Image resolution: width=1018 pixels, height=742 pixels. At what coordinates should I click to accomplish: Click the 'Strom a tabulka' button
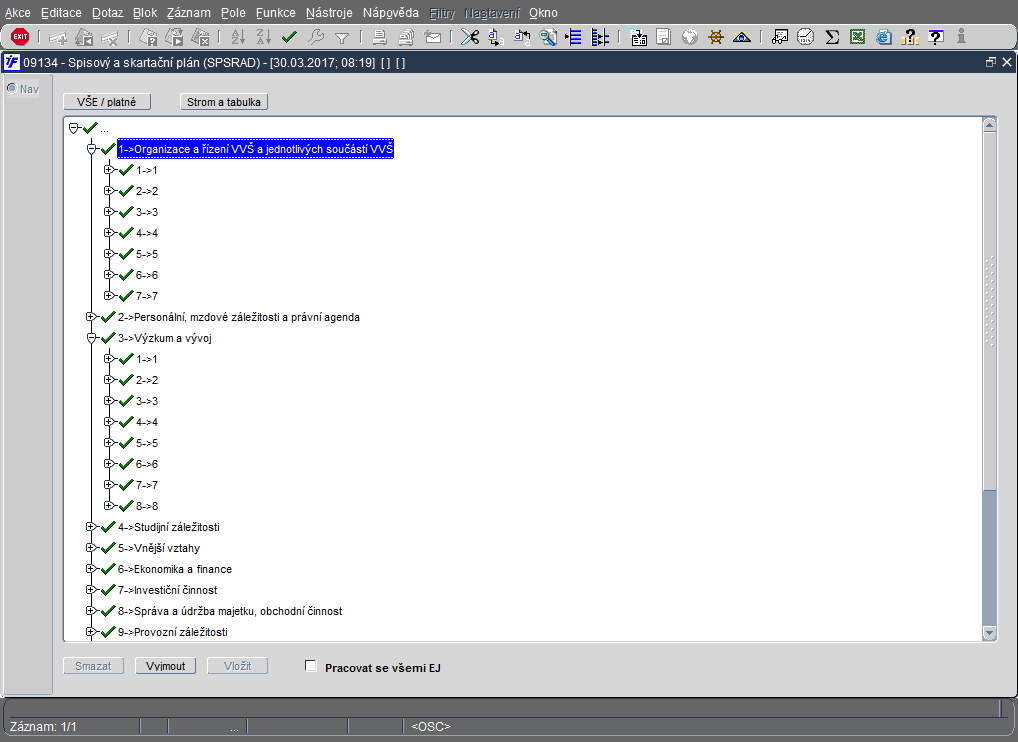click(223, 102)
